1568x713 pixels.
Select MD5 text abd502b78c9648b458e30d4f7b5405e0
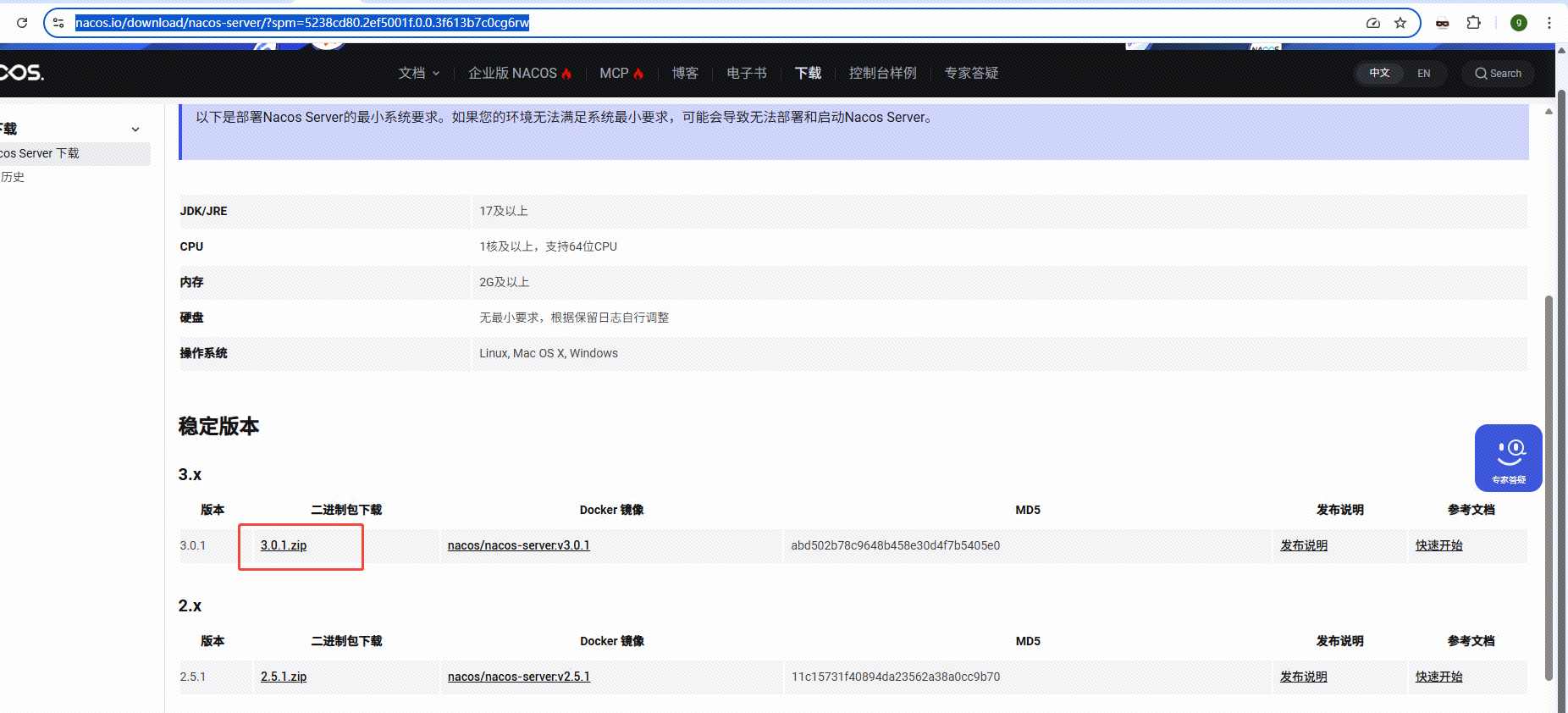(896, 545)
